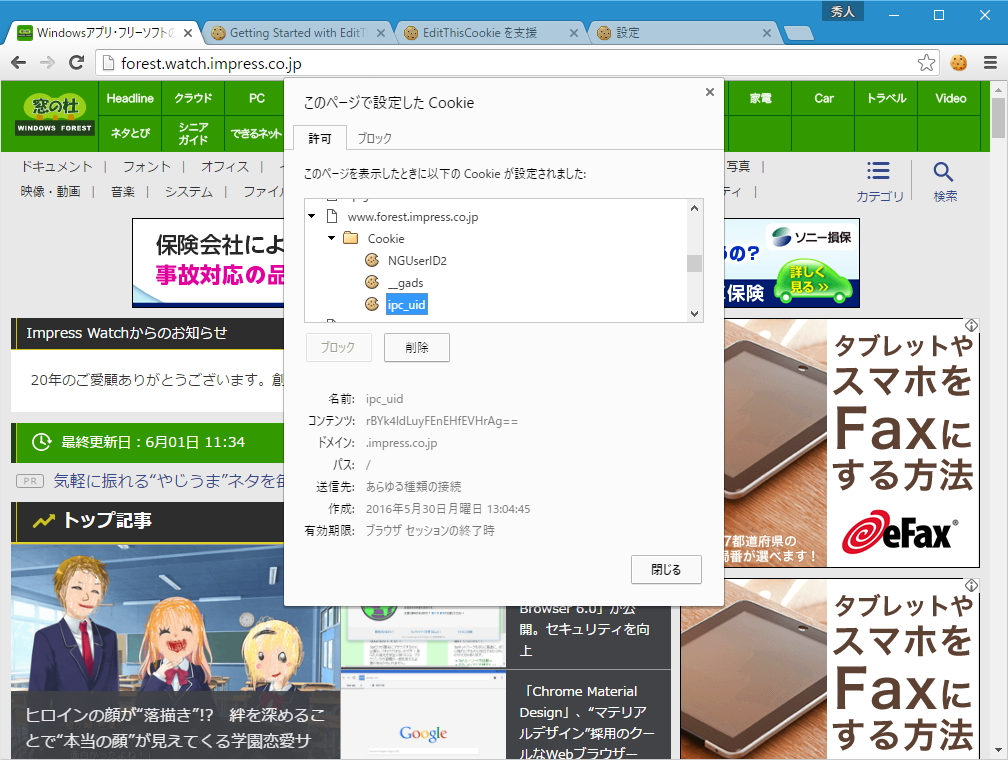Open the シニアガイド navigation item
The height and width of the screenshot is (760, 1008).
[193, 133]
